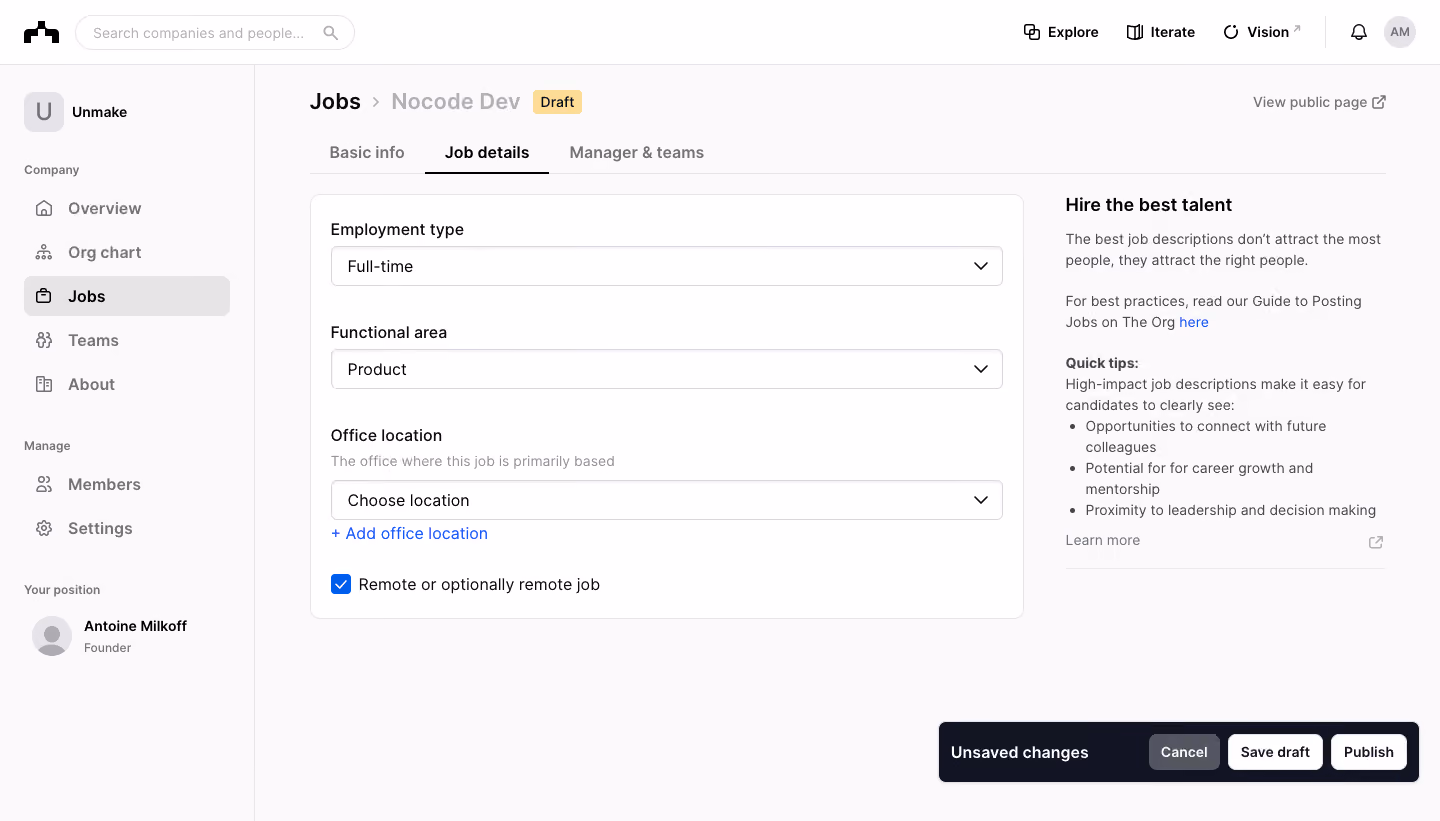Open the AM user avatar menu
This screenshot has height=821, width=1440.
1400,32
